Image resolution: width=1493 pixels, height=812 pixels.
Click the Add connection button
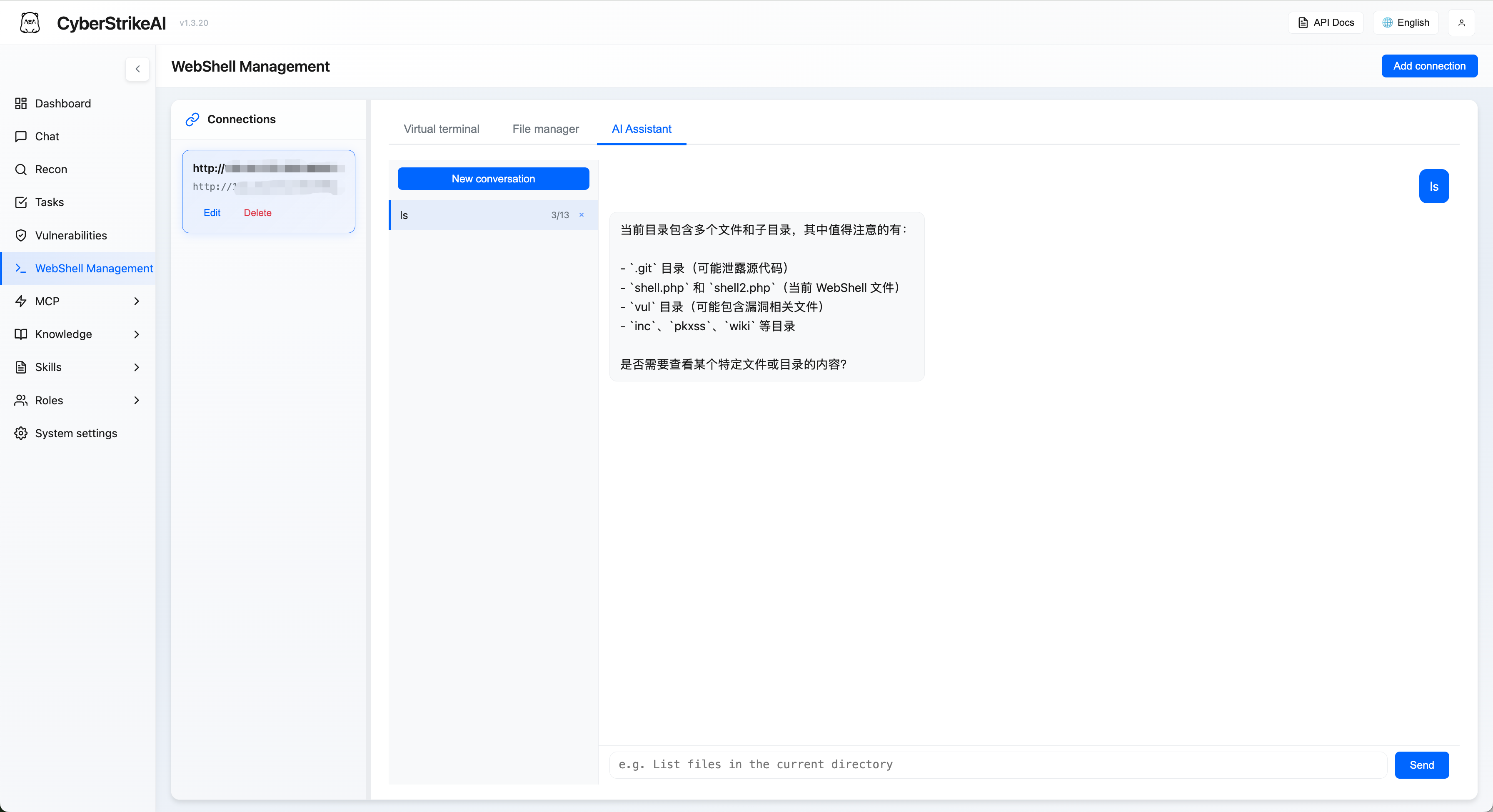point(1429,65)
